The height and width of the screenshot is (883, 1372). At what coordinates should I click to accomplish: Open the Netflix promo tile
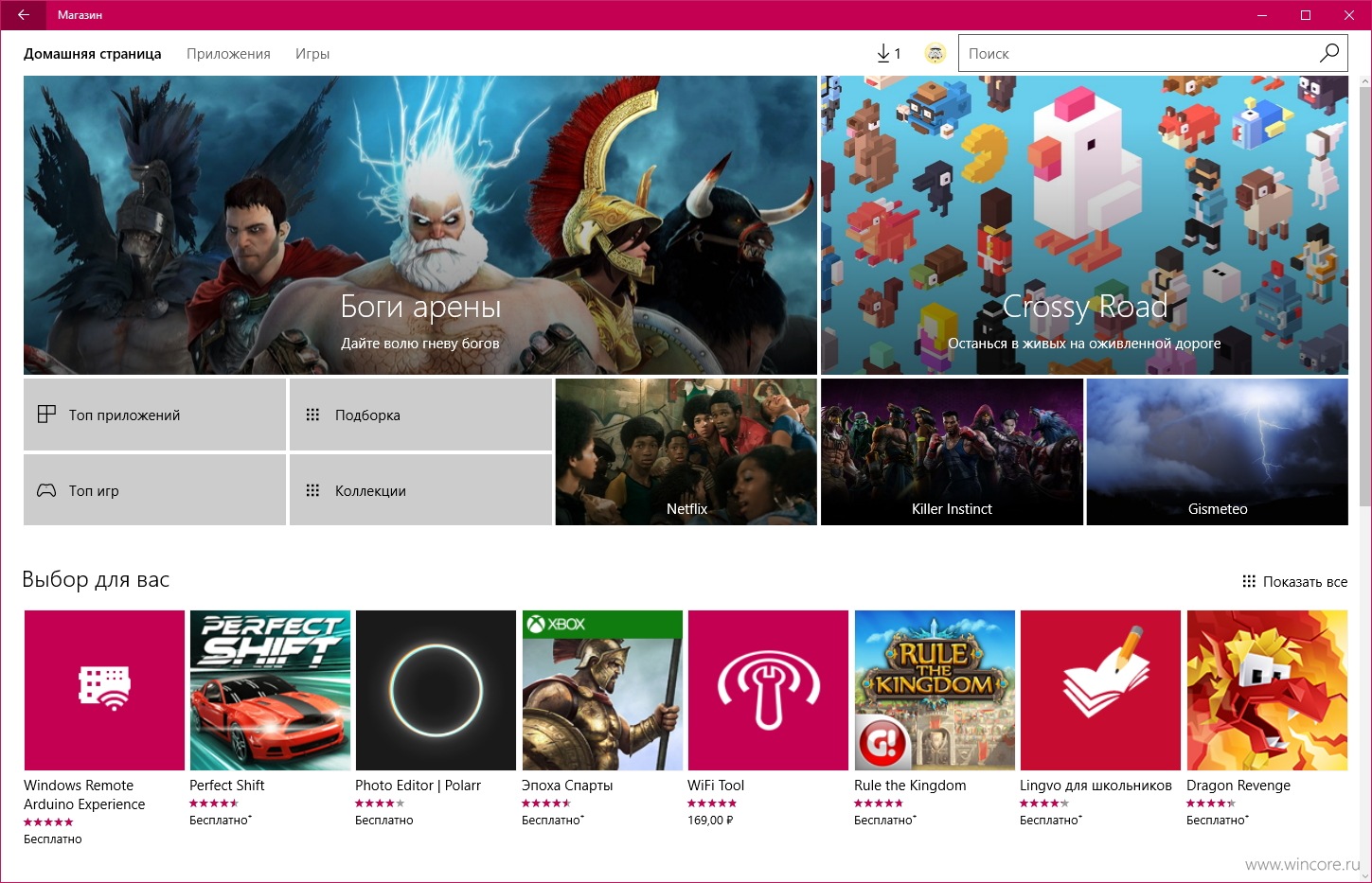[686, 452]
